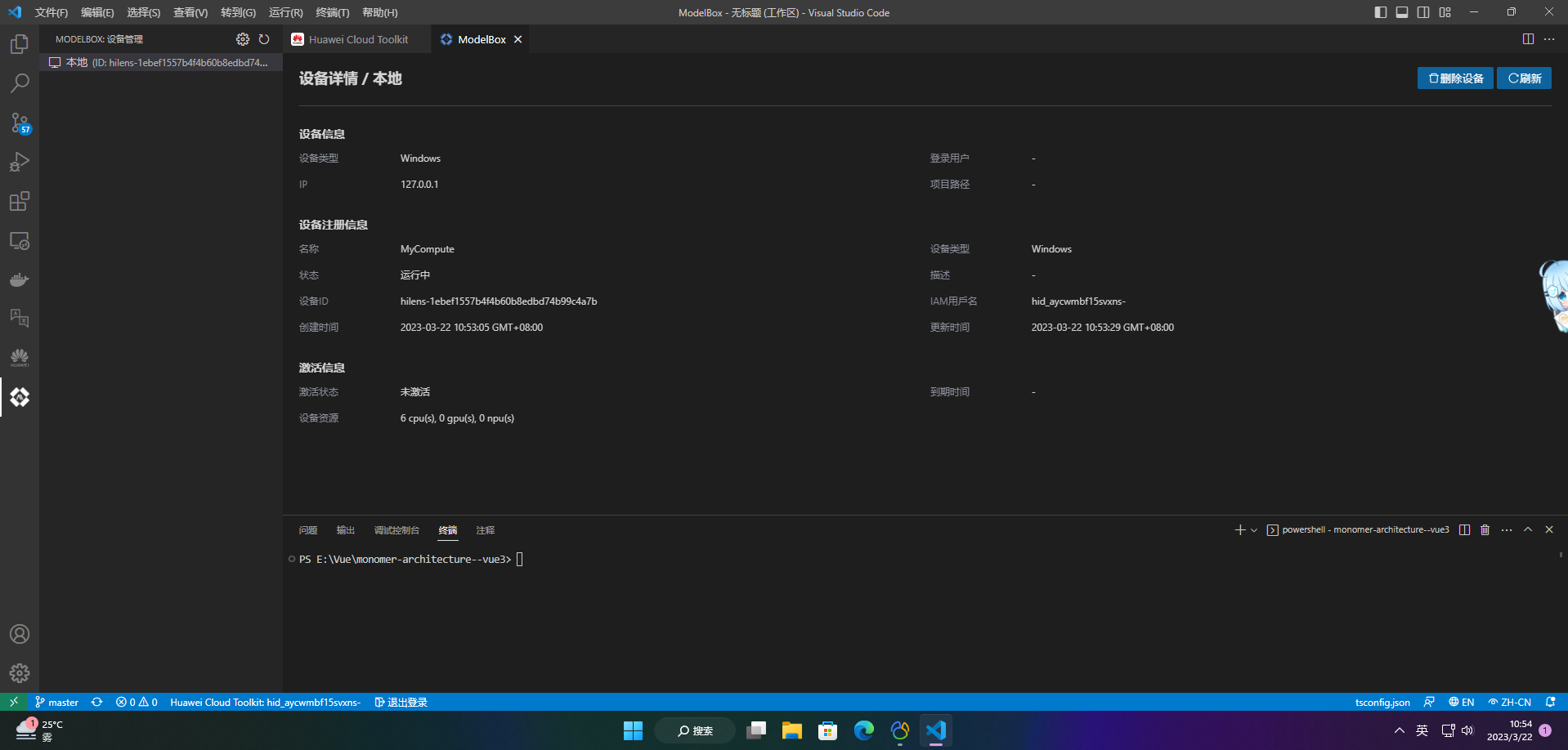Open Source Control with 57 changes

tap(20, 123)
